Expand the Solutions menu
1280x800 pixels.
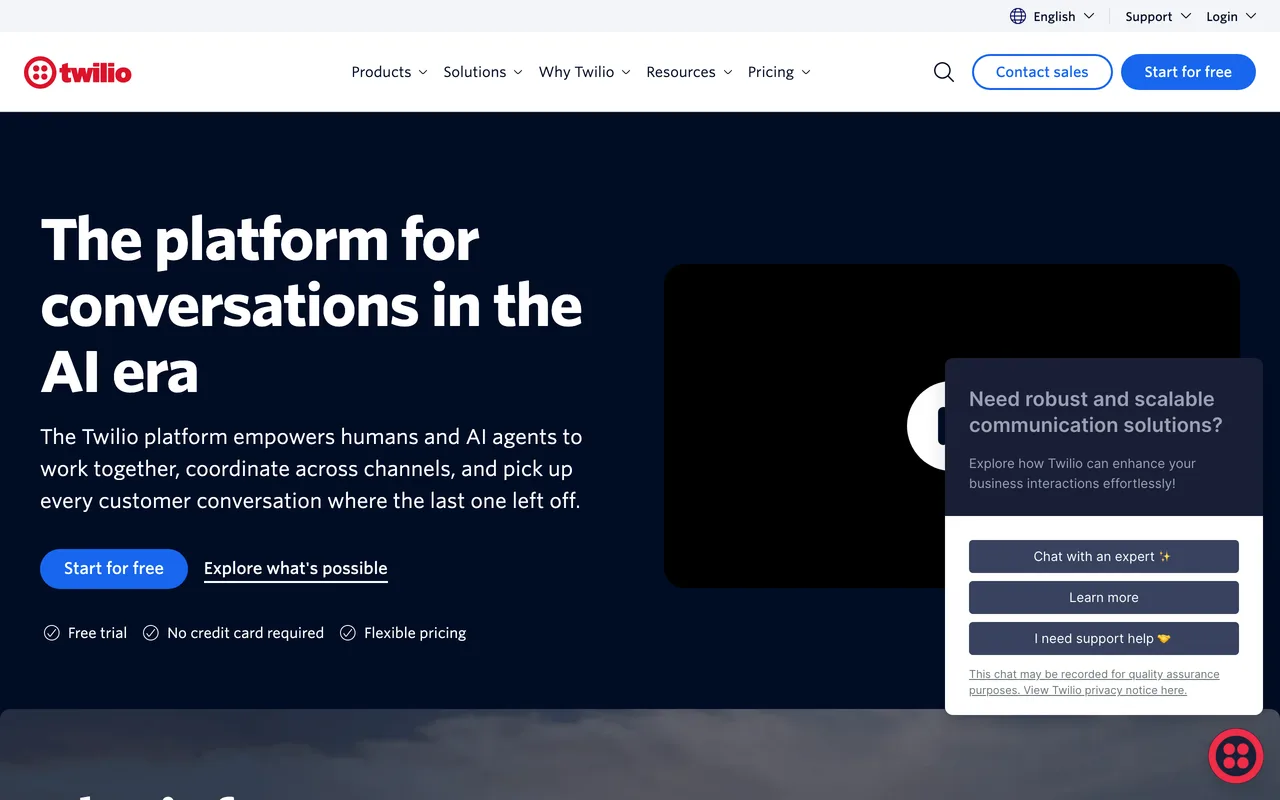point(483,72)
